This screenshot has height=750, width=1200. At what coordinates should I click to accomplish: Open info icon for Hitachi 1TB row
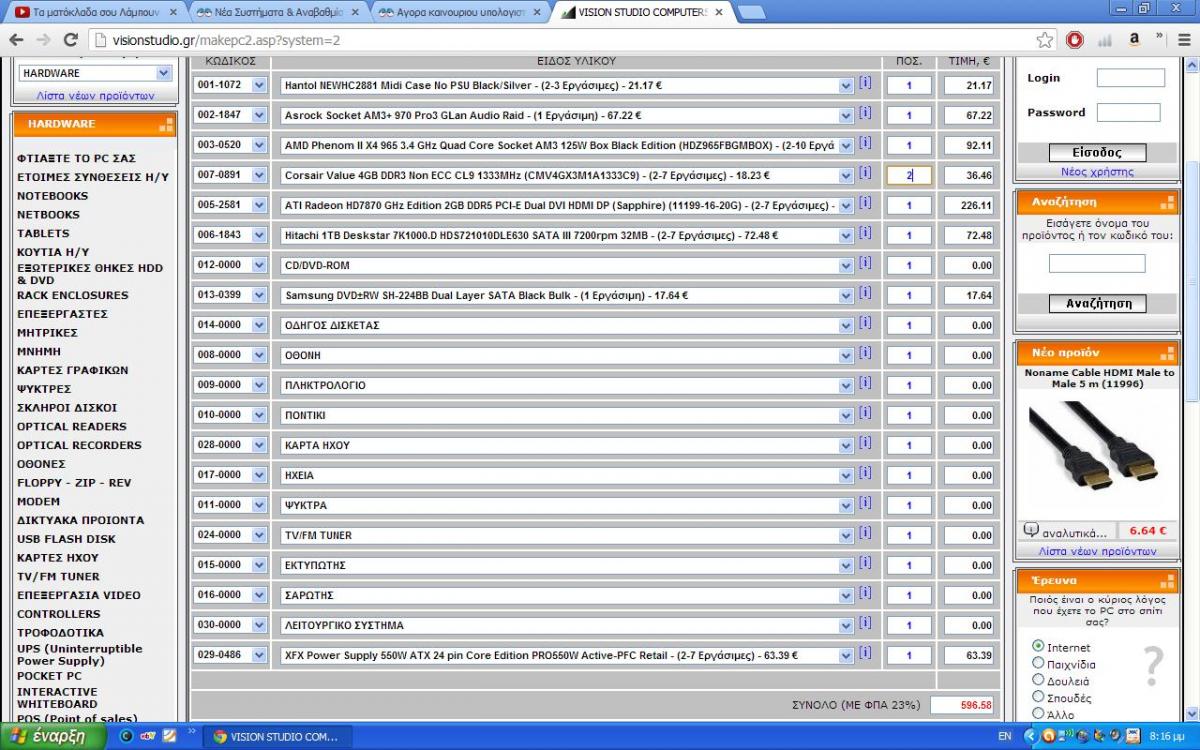(x=865, y=233)
